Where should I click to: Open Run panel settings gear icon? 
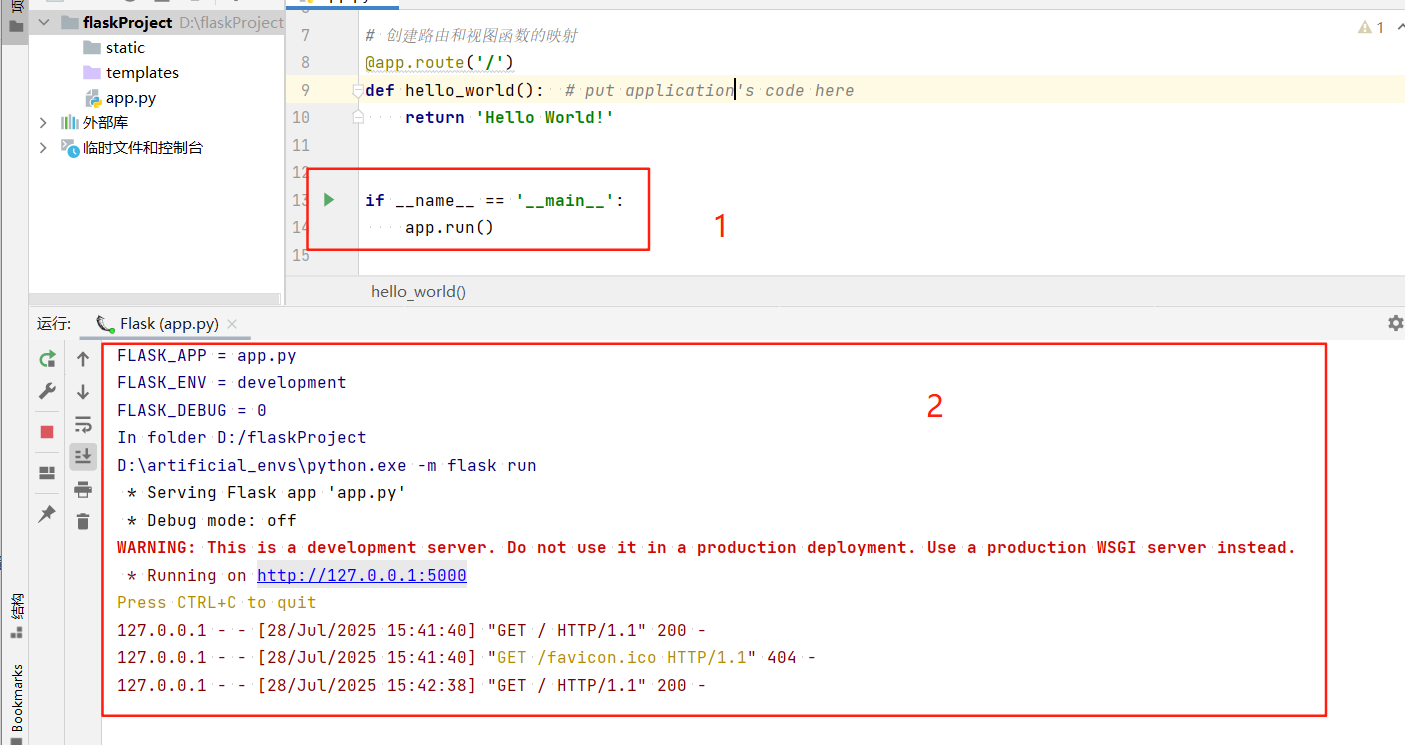(x=1395, y=323)
